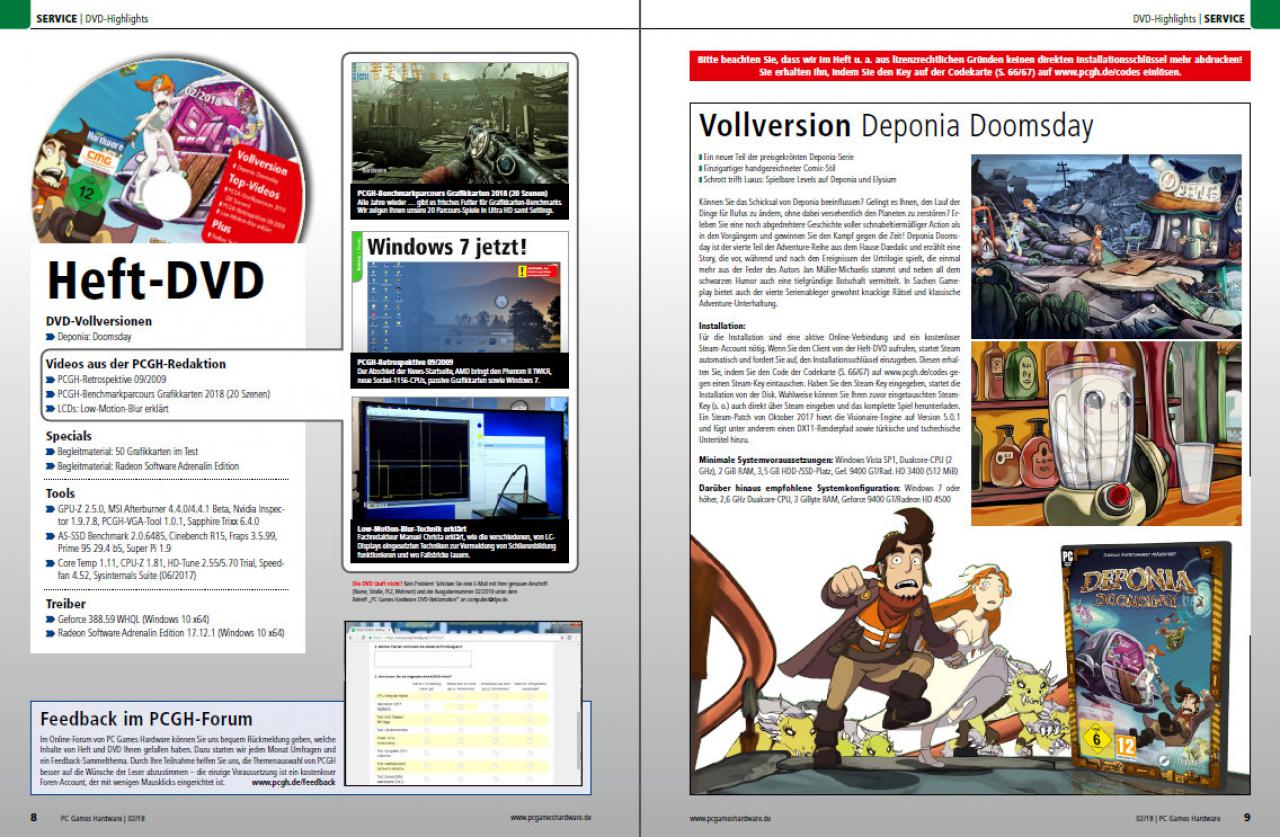The height and width of the screenshot is (837, 1280).
Task: Open the forum survey screenshot thumbnail
Action: pos(463,705)
